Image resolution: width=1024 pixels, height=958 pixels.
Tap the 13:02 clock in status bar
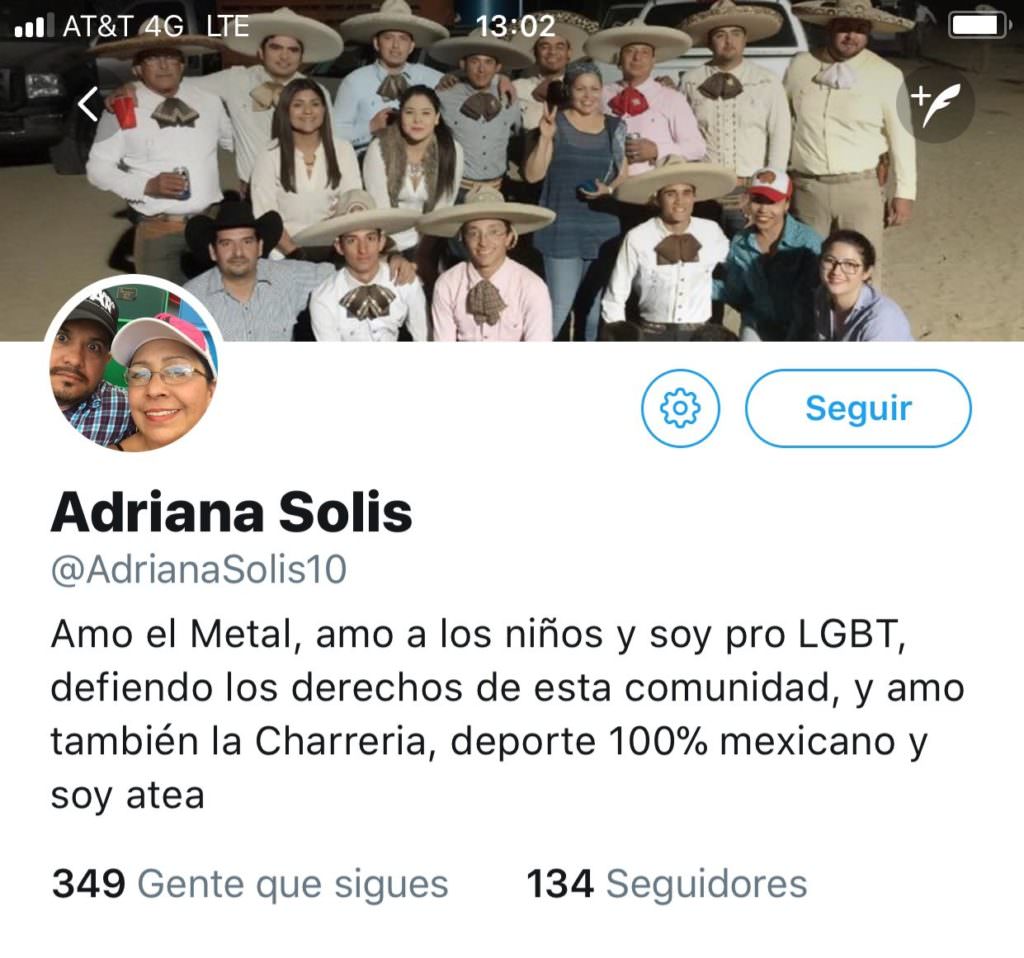(x=516, y=27)
